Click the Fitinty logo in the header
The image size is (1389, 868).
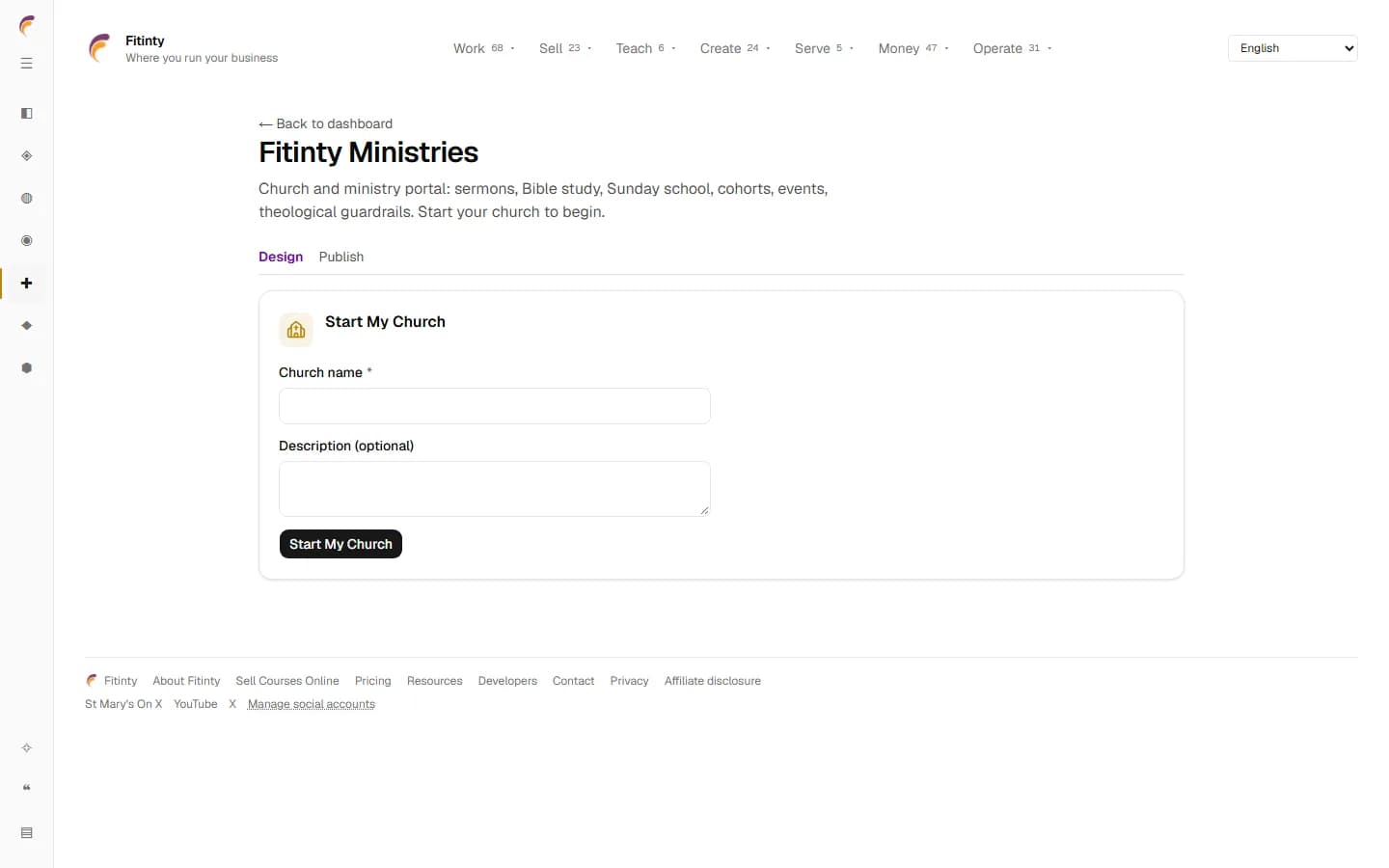[99, 48]
